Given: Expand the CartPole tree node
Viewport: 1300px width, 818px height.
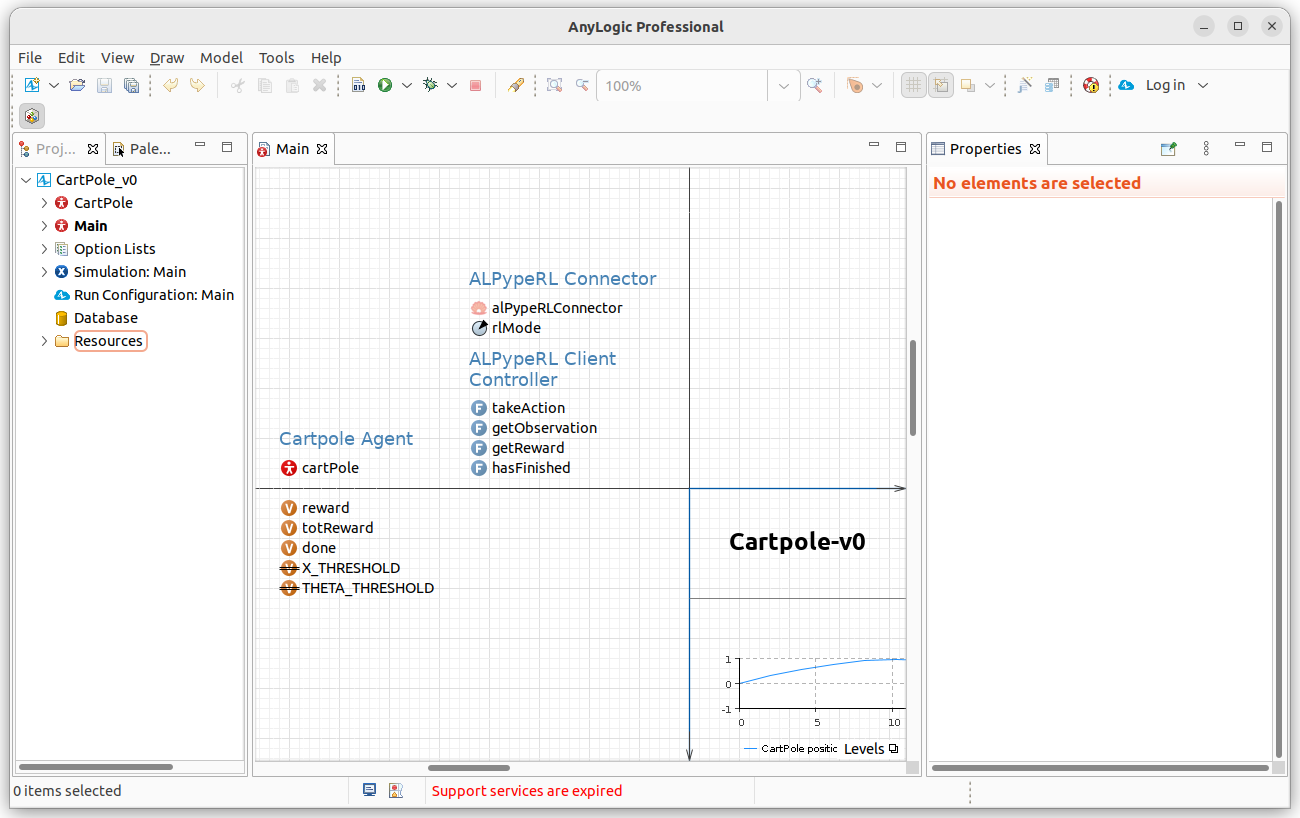Looking at the screenshot, I should click(44, 203).
